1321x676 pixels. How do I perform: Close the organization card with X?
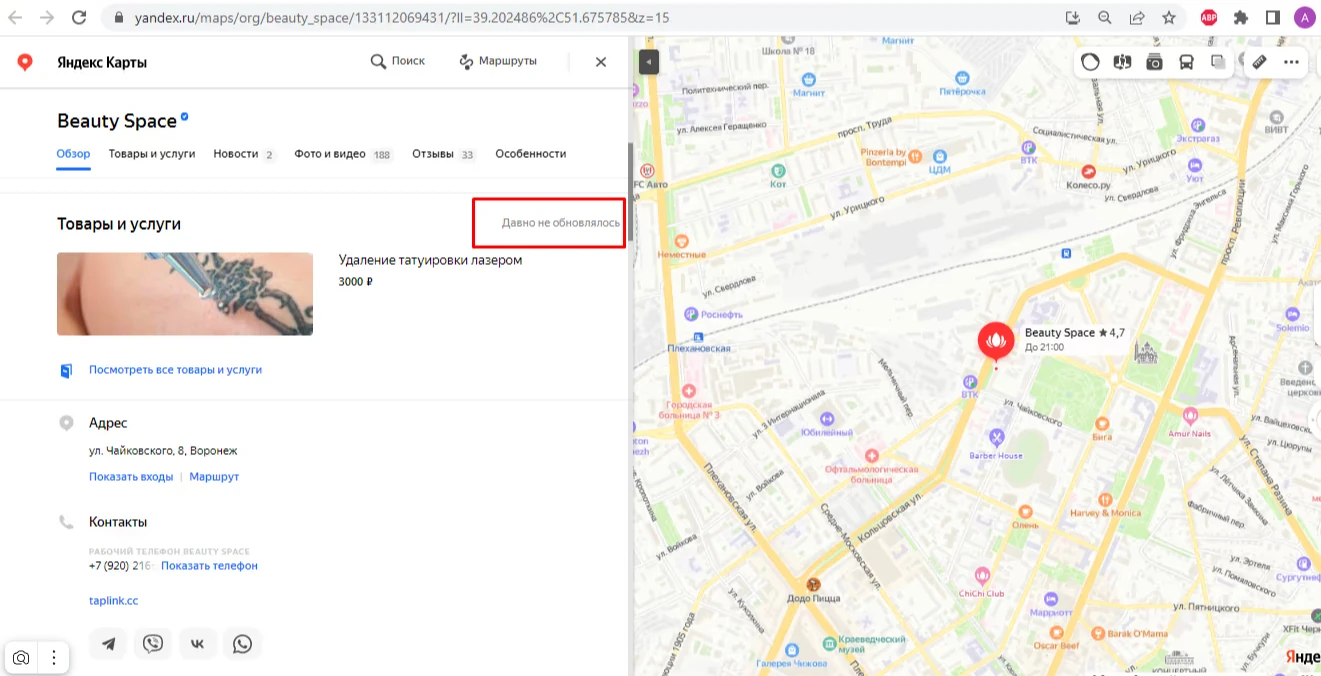pos(601,62)
